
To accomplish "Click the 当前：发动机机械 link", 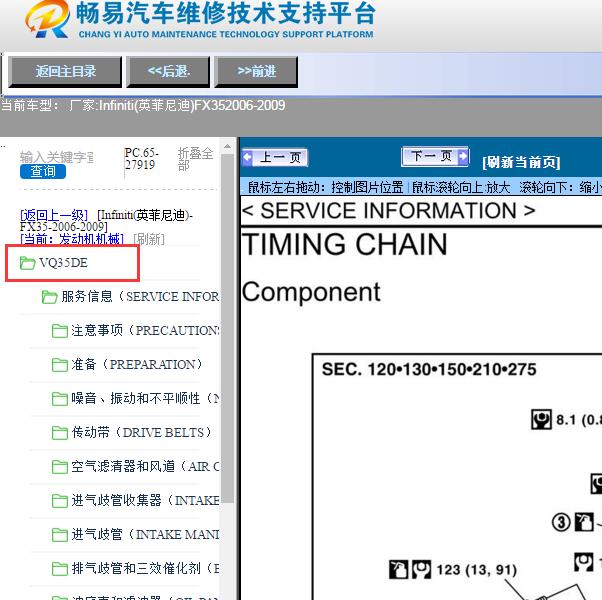I will (72, 239).
